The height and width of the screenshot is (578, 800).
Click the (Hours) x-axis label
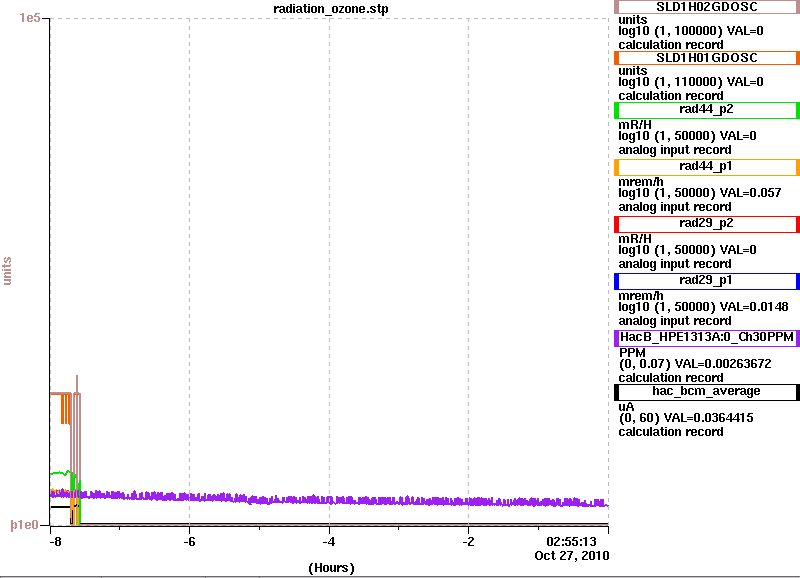[331, 568]
